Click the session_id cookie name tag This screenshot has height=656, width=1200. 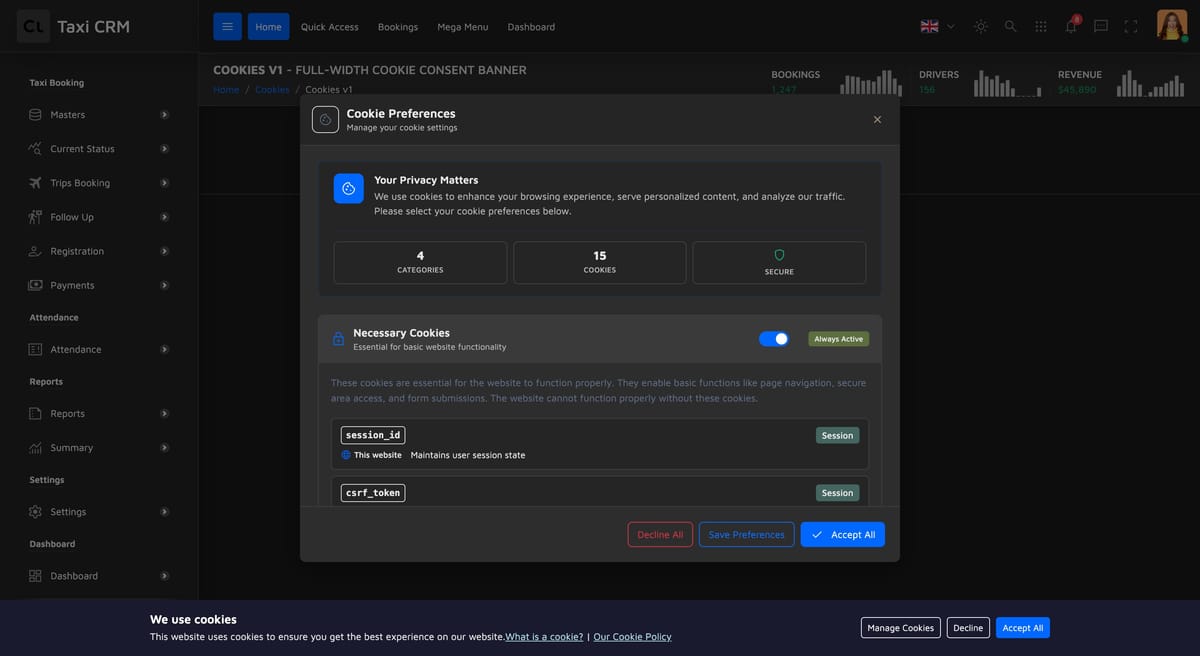click(373, 435)
